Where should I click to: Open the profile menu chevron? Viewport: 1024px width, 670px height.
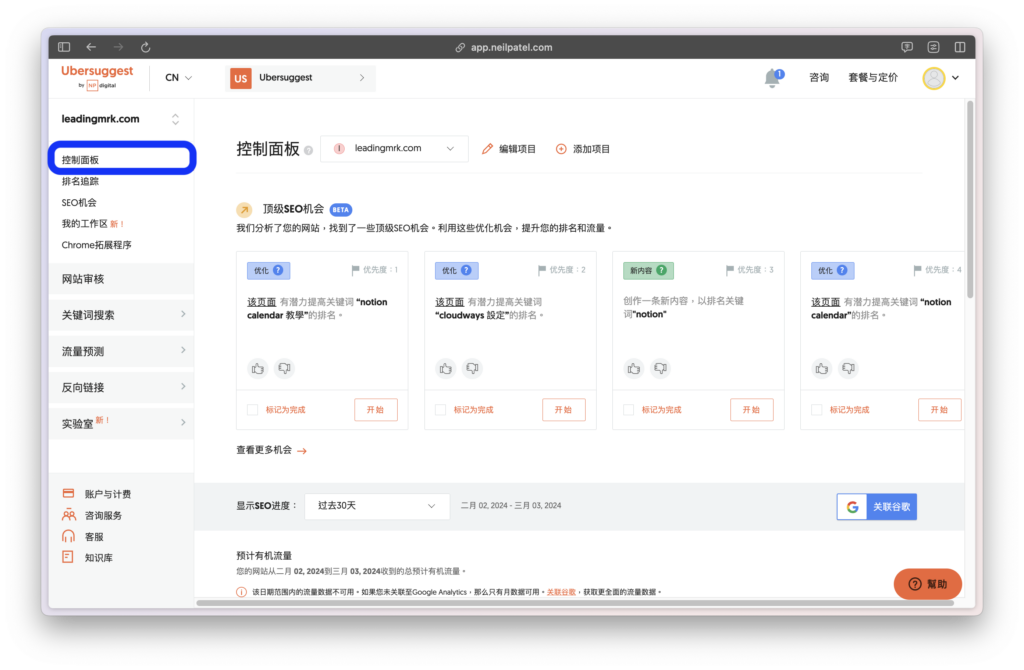pyautogui.click(x=955, y=78)
